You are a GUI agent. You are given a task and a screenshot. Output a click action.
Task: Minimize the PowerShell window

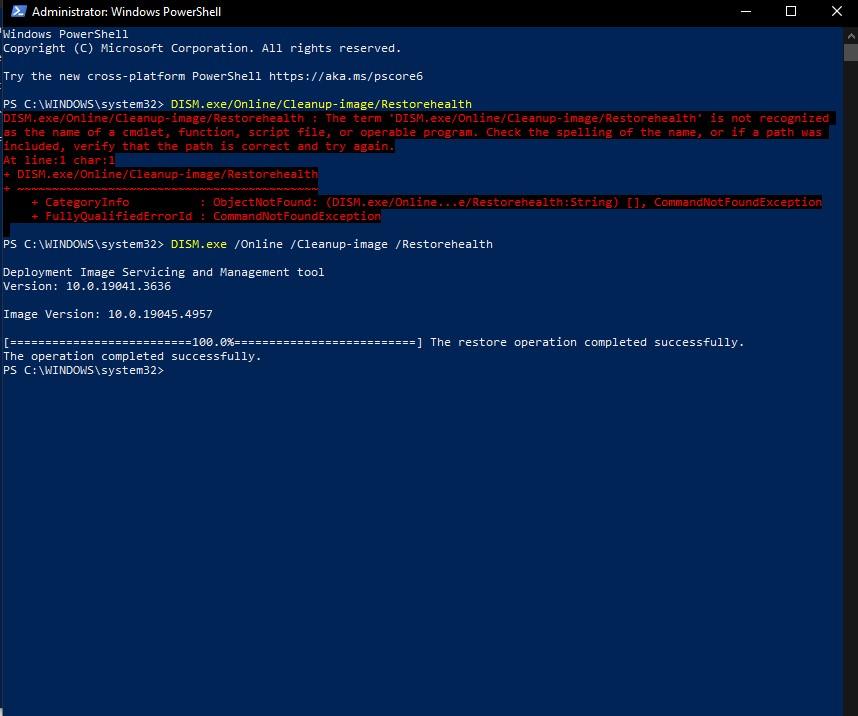(x=744, y=12)
